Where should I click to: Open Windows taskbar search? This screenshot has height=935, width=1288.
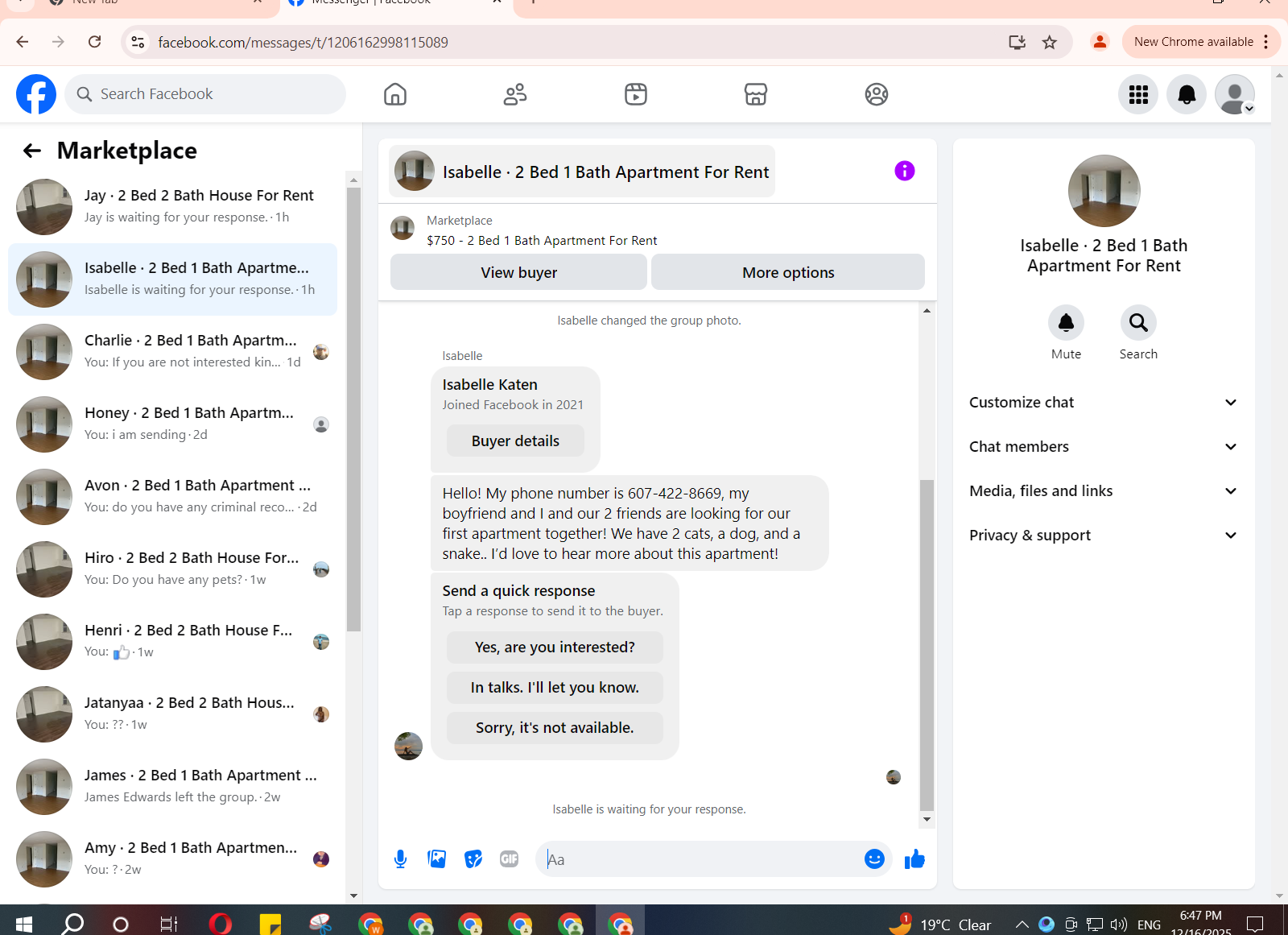click(x=72, y=924)
